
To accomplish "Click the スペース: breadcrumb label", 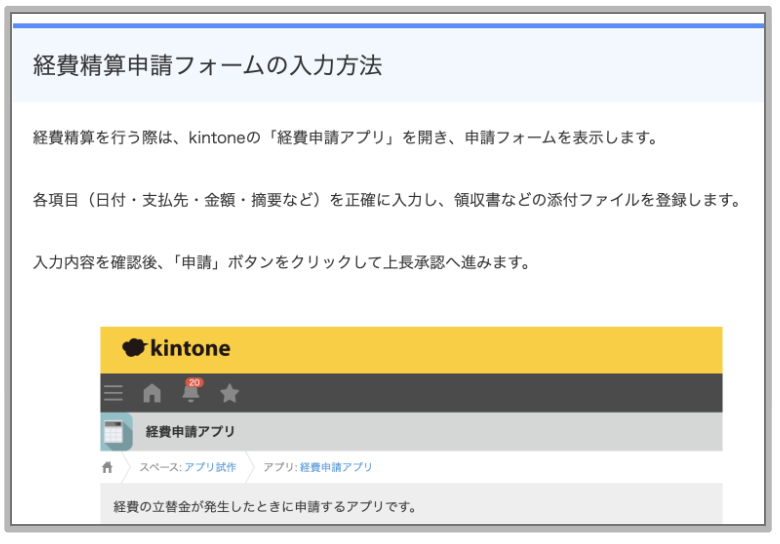I will pos(160,467).
